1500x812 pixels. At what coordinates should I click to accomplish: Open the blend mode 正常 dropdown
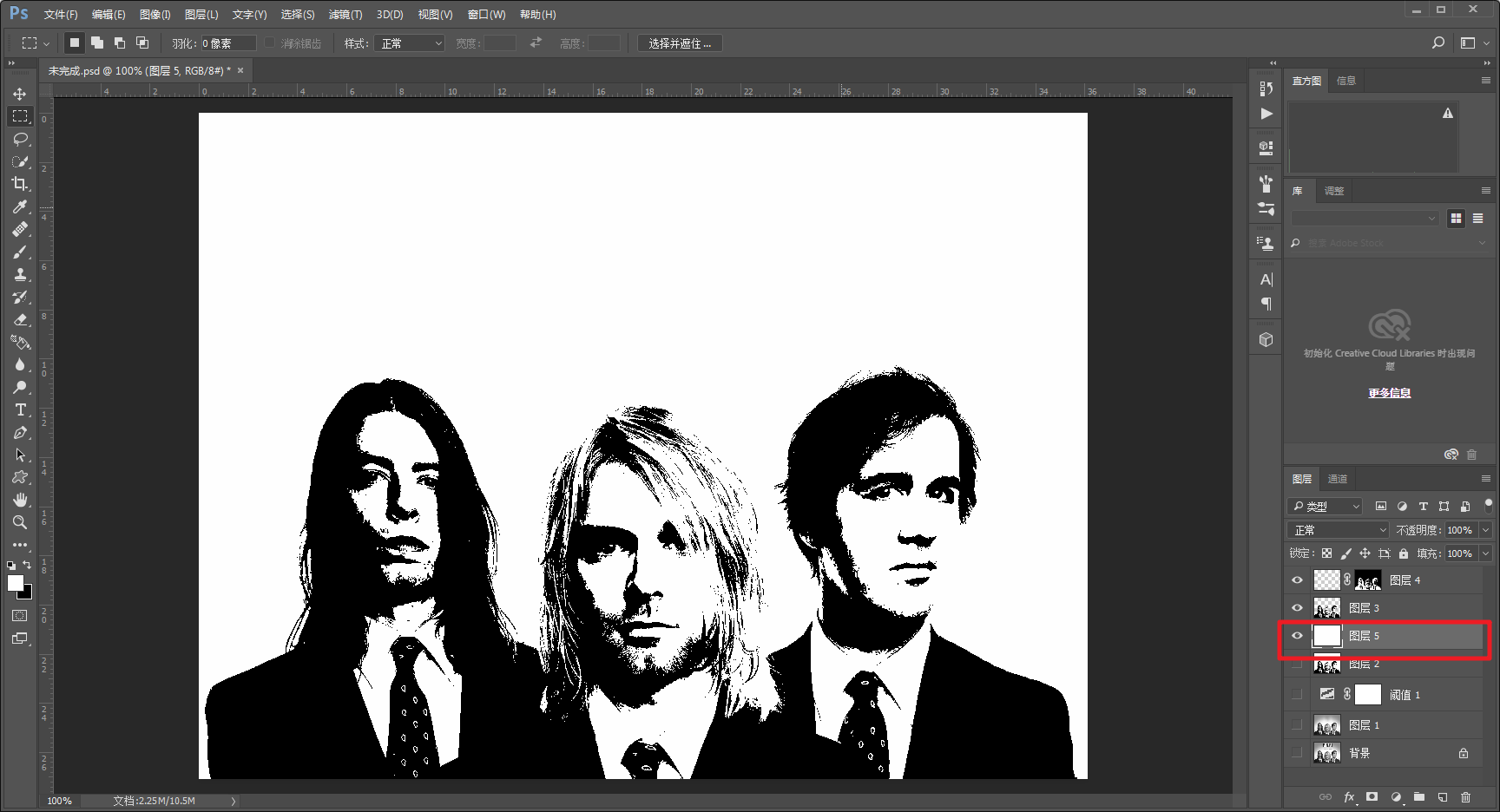pos(1338,530)
